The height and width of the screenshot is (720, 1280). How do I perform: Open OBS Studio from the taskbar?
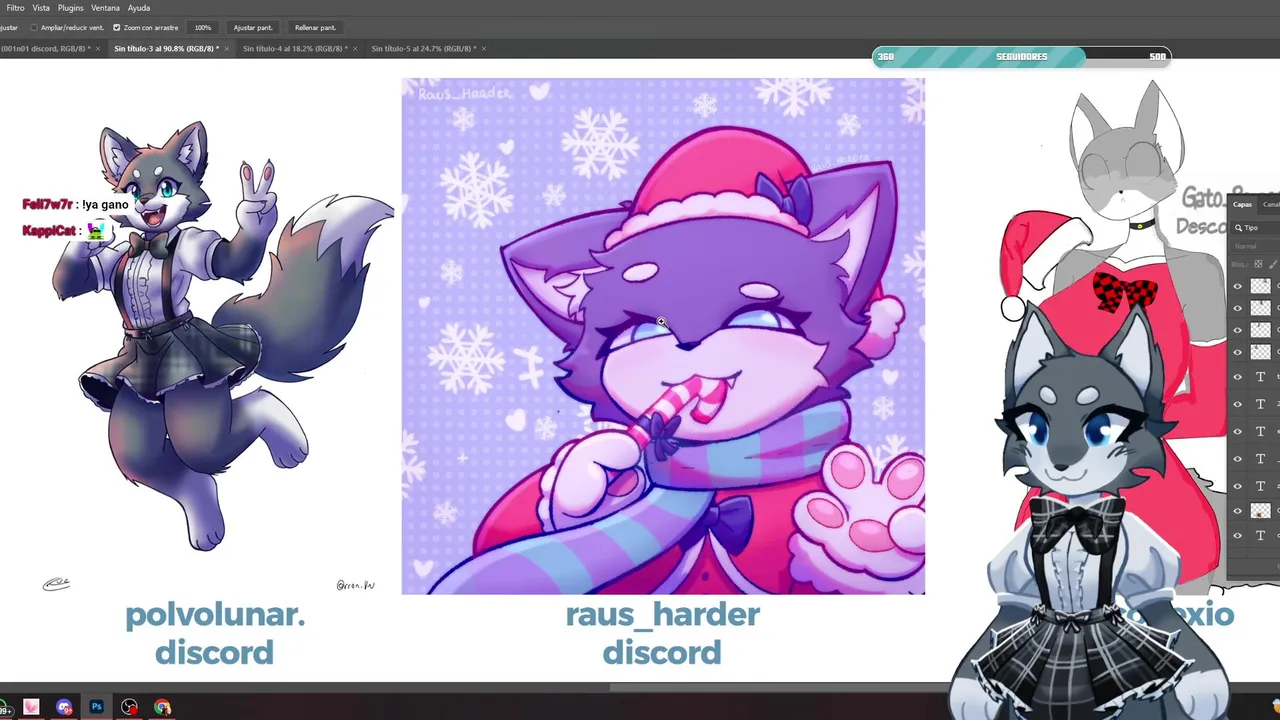click(129, 707)
